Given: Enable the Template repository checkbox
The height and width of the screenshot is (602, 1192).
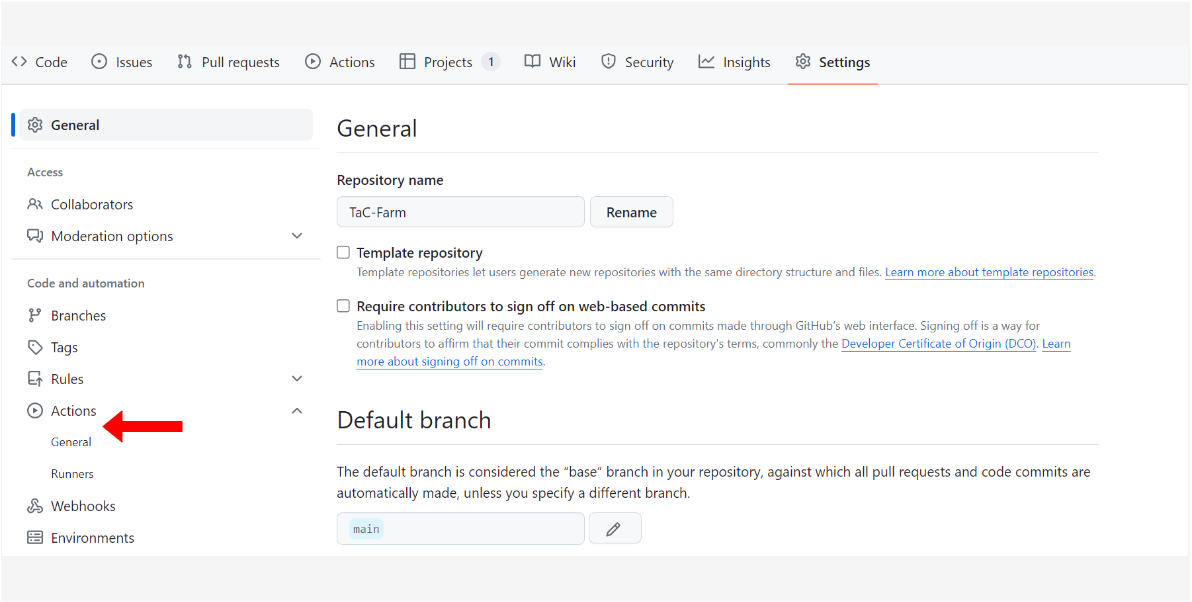Looking at the screenshot, I should click(x=344, y=252).
